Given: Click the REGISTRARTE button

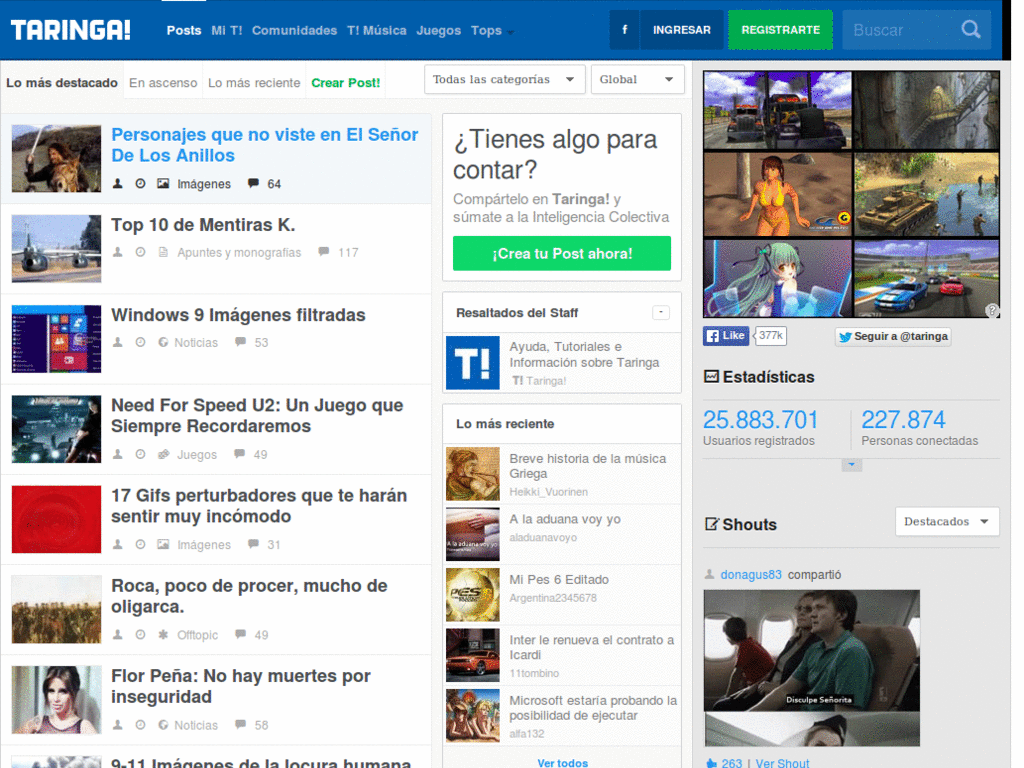Looking at the screenshot, I should [780, 29].
